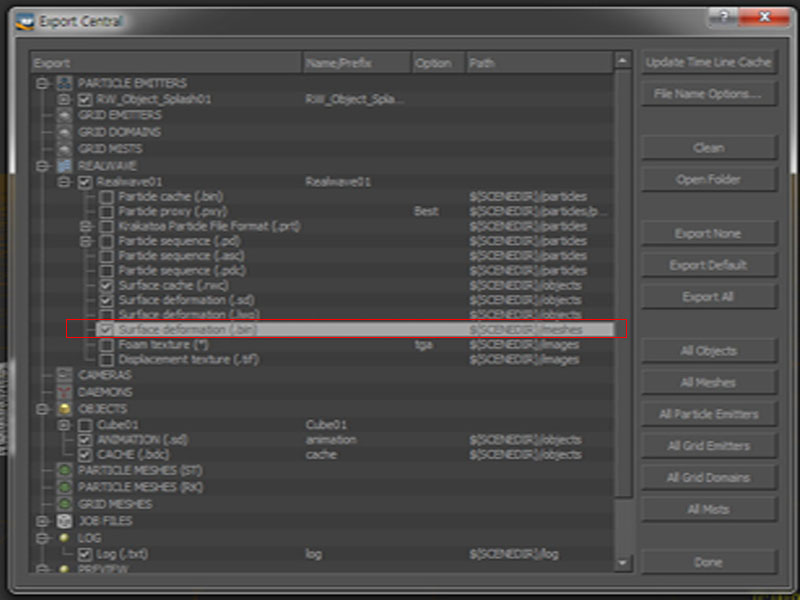
Task: Click the Name/Prefix column header
Action: point(356,63)
